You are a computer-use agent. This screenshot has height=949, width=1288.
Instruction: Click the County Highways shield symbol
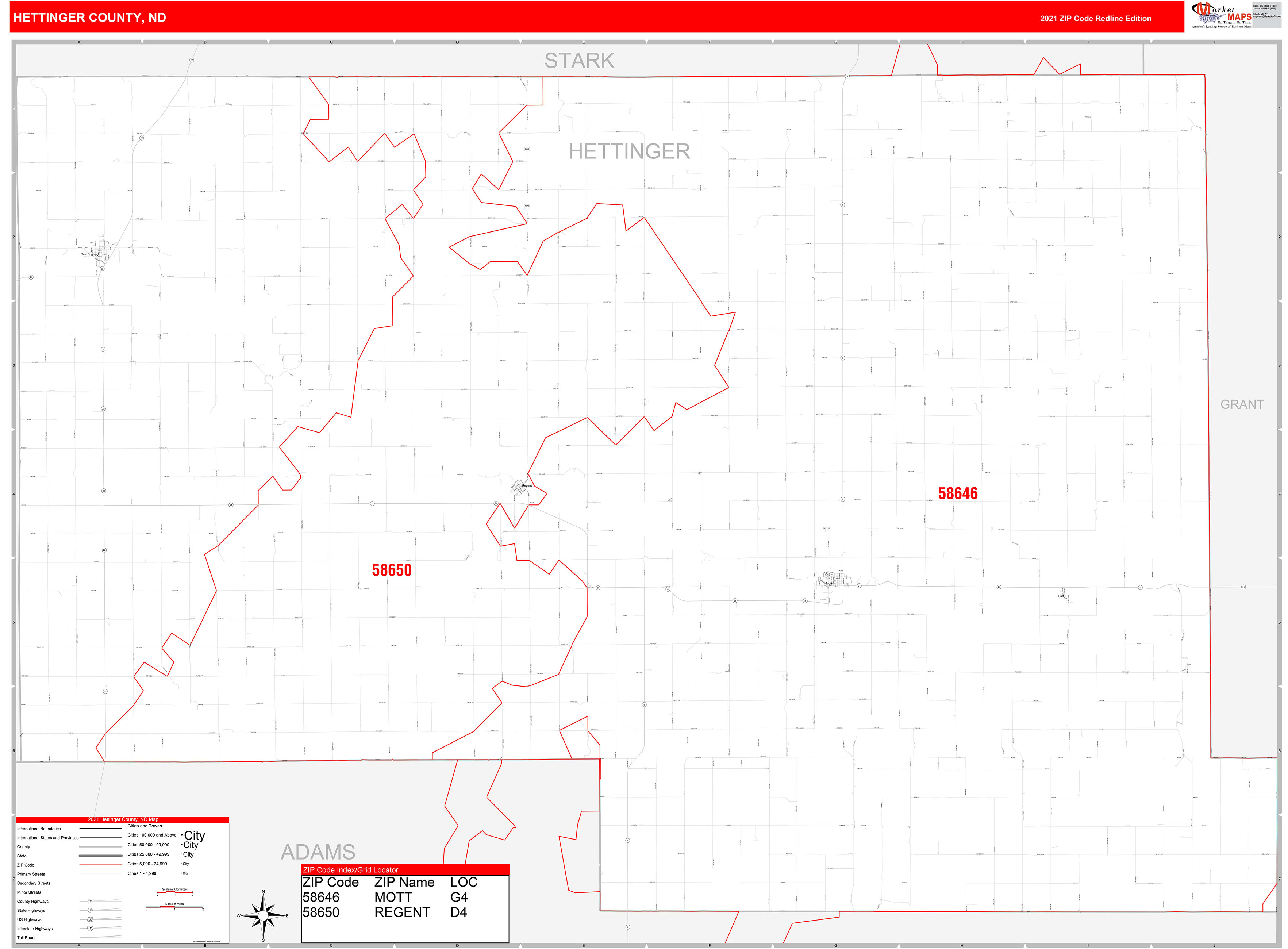pyautogui.click(x=90, y=902)
